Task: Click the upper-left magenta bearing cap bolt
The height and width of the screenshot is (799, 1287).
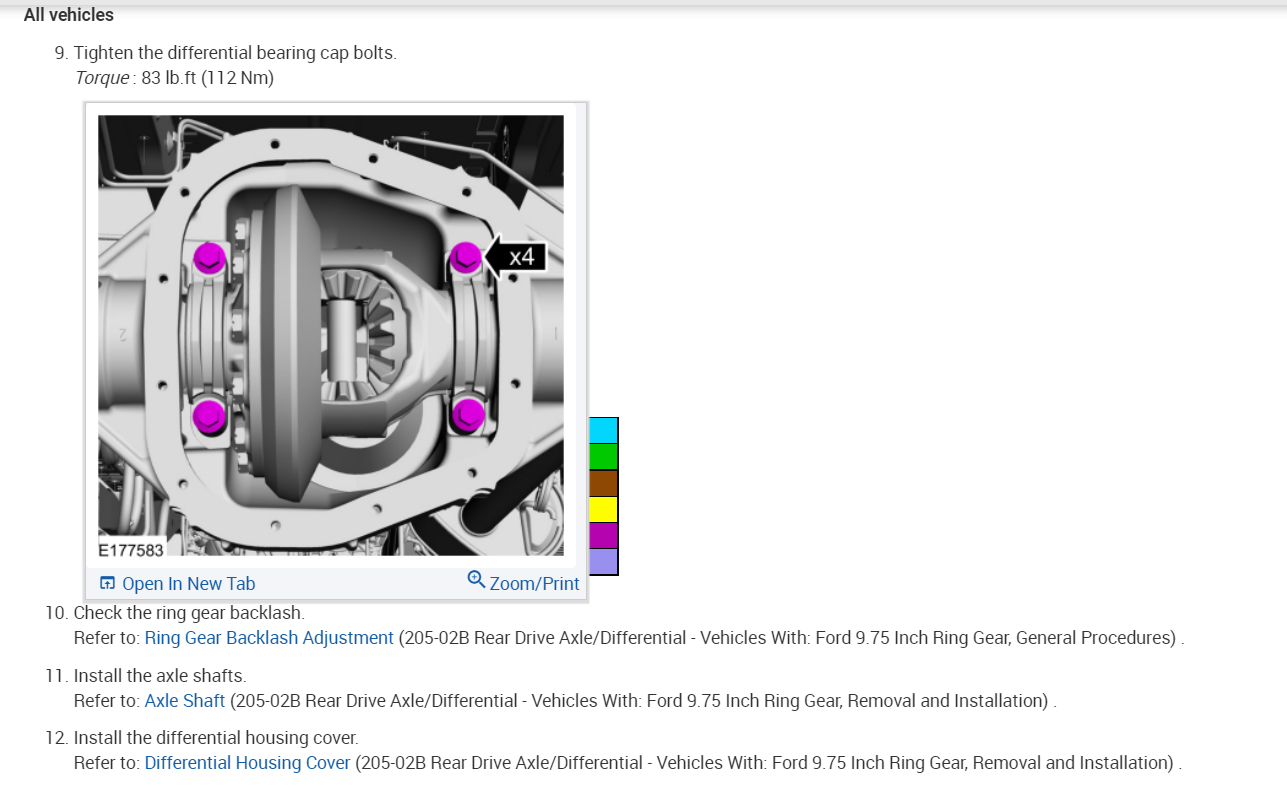Action: tap(208, 259)
